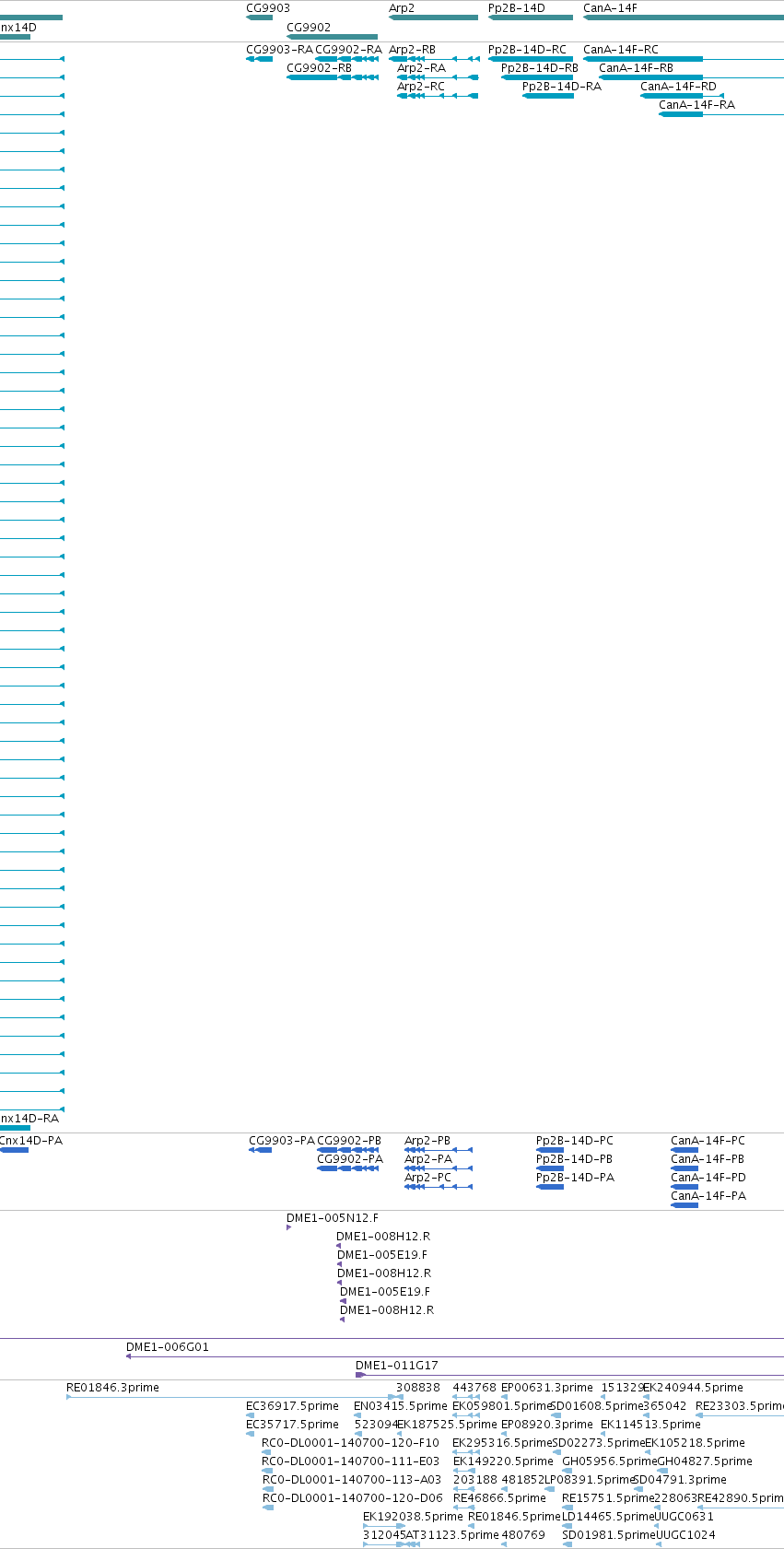
Task: Select the CanA-14F-PC protein feature
Action: (x=685, y=1150)
